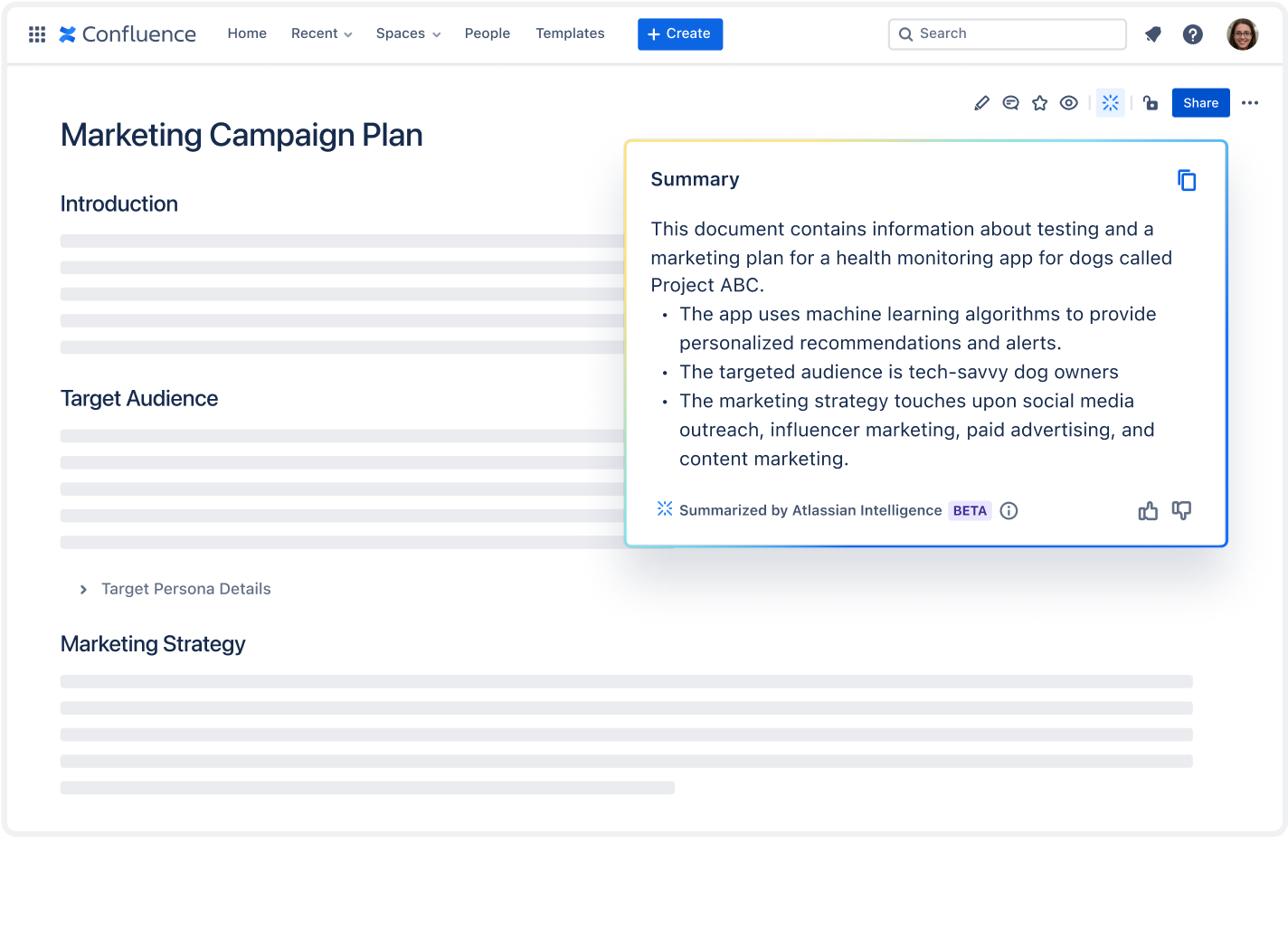
Task: Open inline comments icon
Action: (x=1010, y=103)
